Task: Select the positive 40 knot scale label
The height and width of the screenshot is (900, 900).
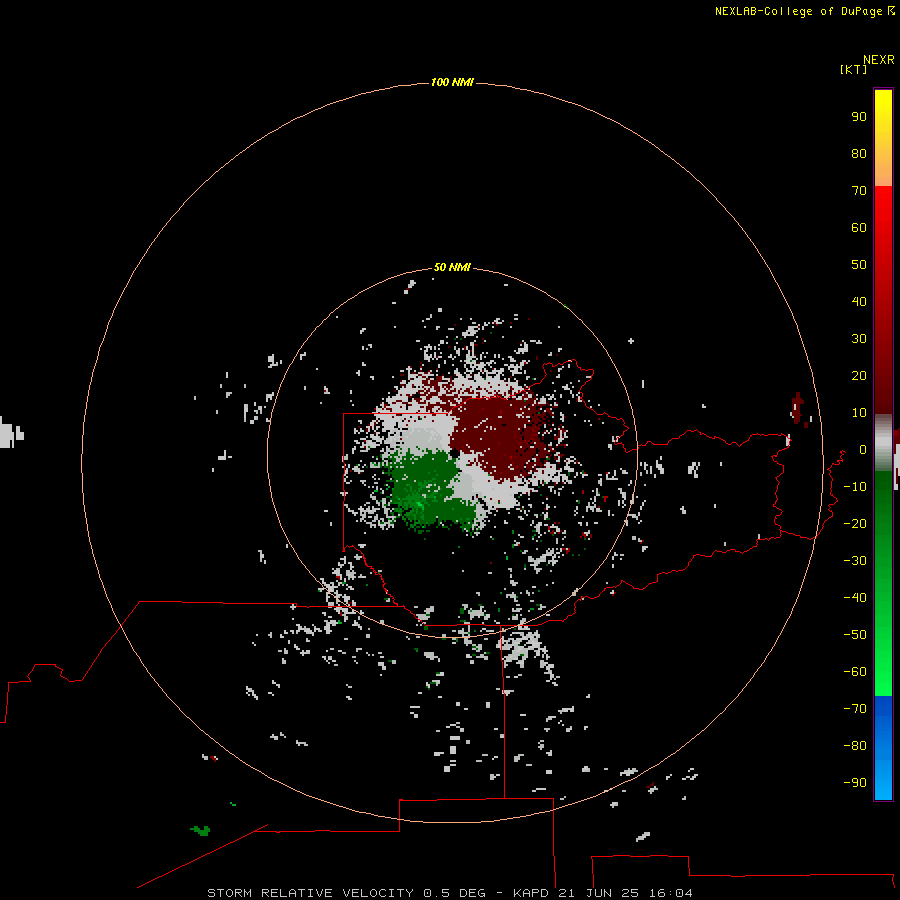Action: (x=859, y=302)
